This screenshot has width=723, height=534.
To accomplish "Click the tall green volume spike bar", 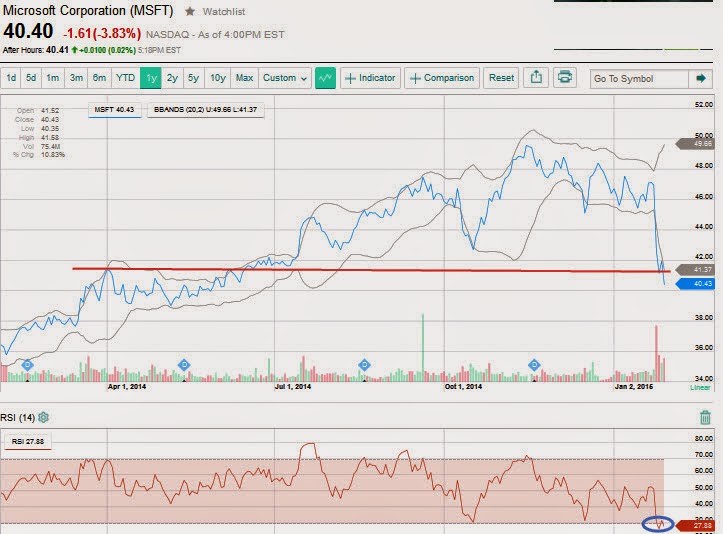I will (x=422, y=347).
